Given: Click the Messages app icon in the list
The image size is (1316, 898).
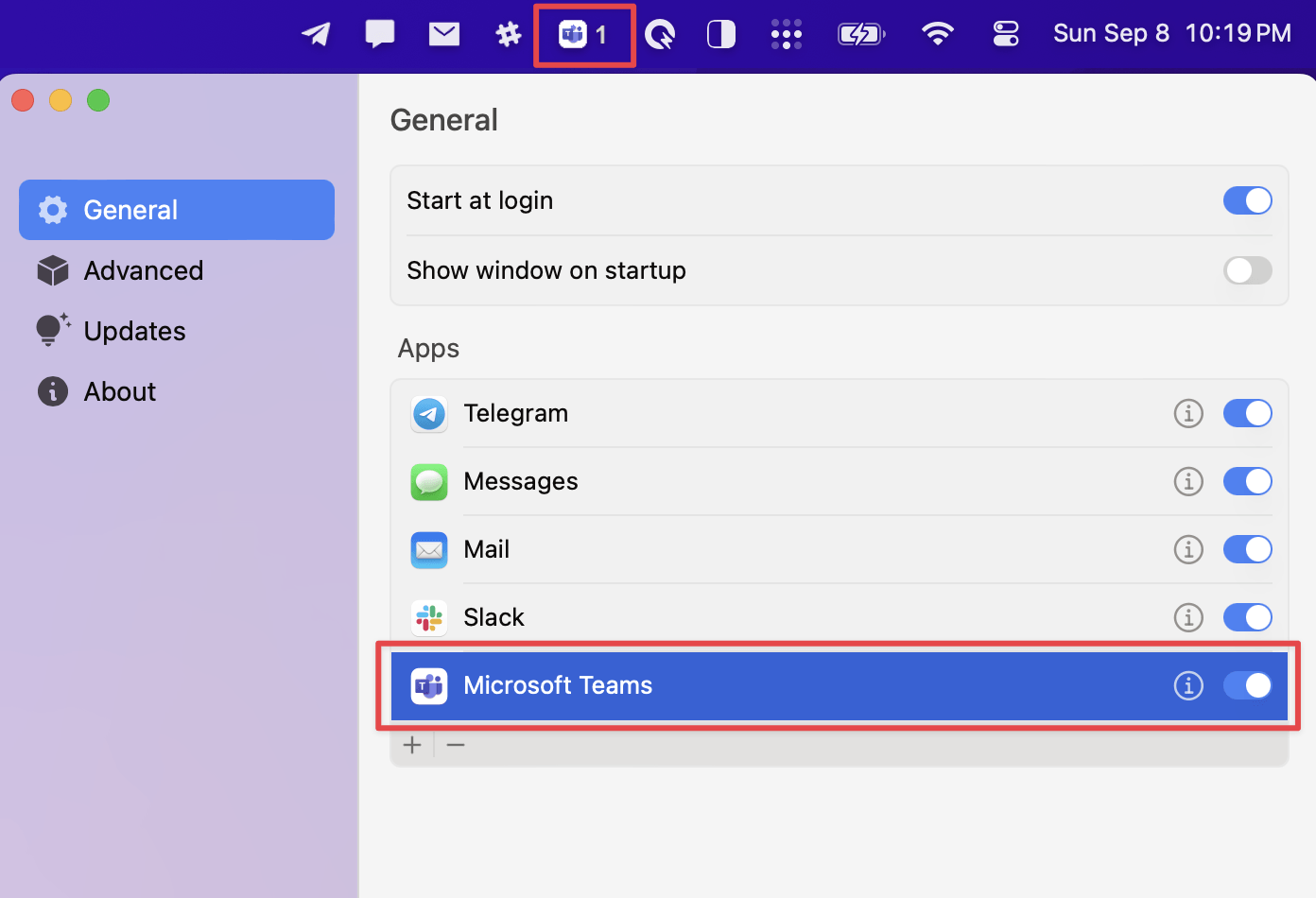Looking at the screenshot, I should [x=429, y=482].
